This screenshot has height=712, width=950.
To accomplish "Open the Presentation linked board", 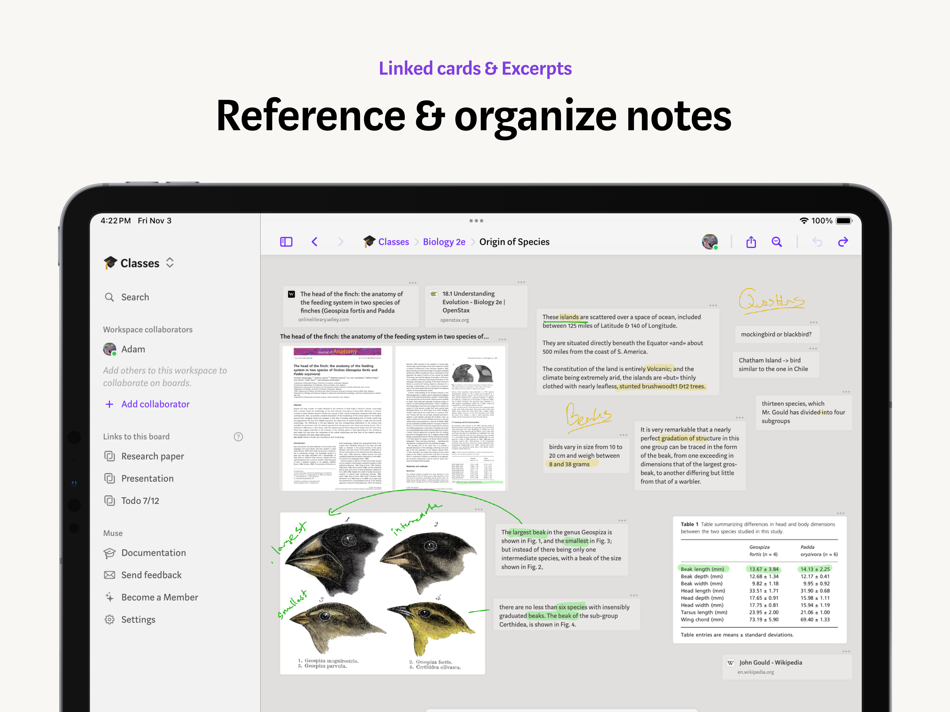I will tap(139, 478).
